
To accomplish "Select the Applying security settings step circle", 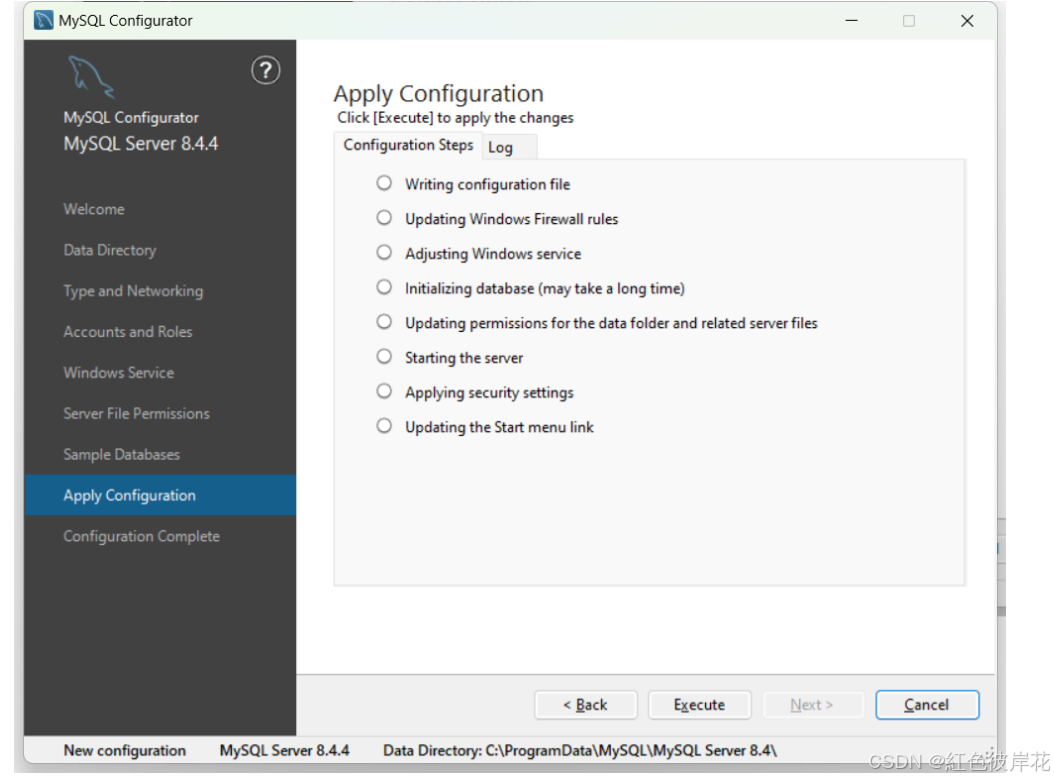I will click(384, 391).
